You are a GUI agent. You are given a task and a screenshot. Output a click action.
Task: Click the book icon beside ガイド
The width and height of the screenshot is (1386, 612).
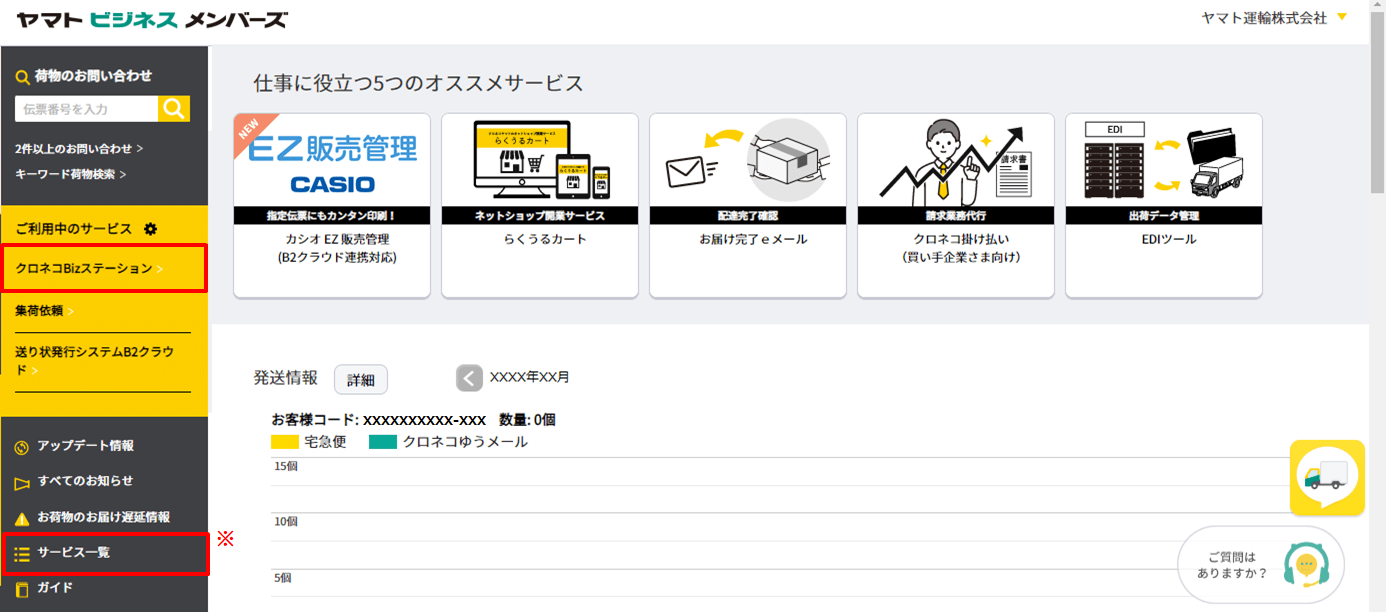coord(22,589)
